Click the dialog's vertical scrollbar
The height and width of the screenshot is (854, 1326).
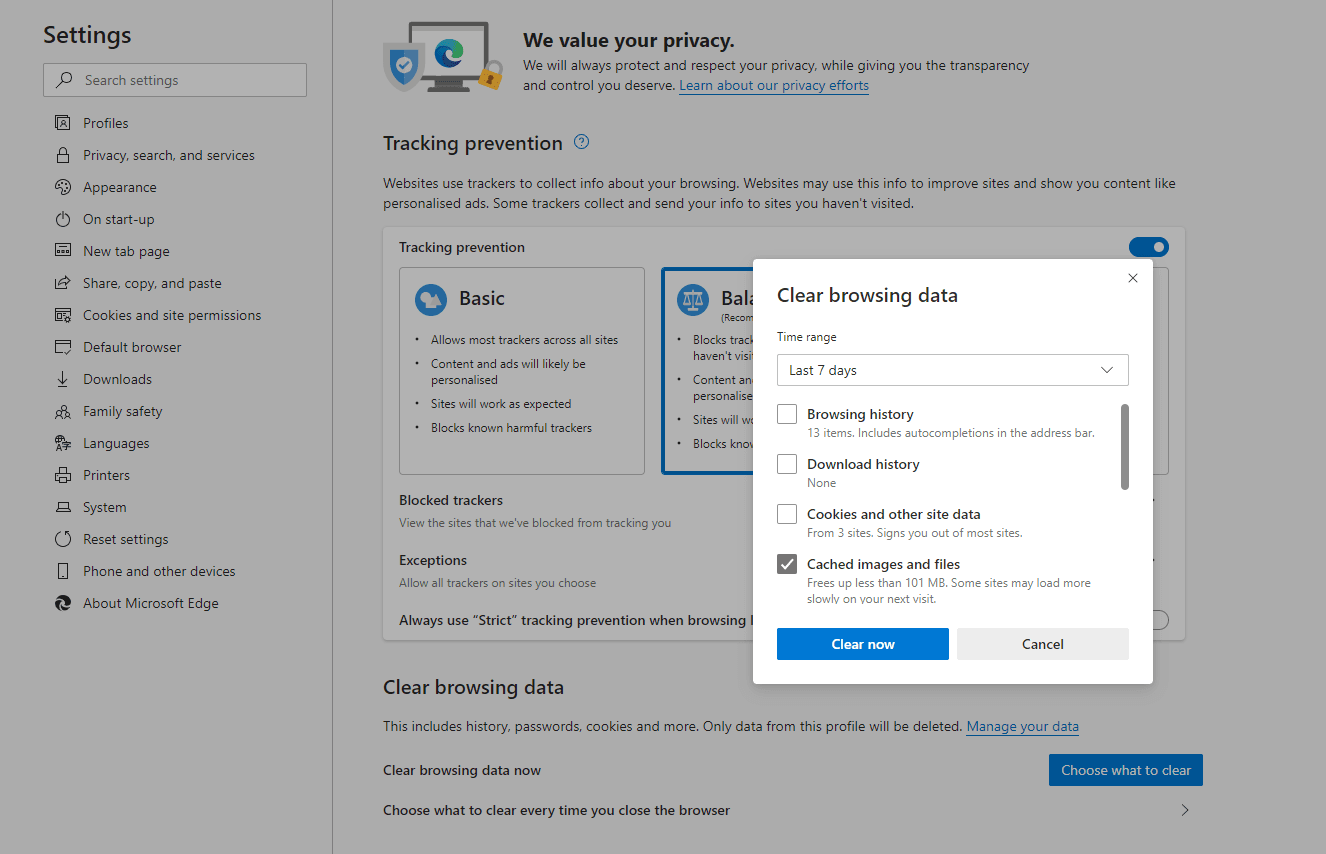(x=1125, y=447)
